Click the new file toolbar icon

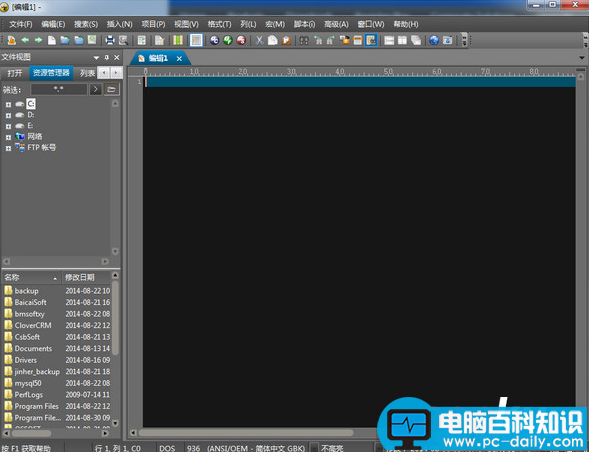51,40
